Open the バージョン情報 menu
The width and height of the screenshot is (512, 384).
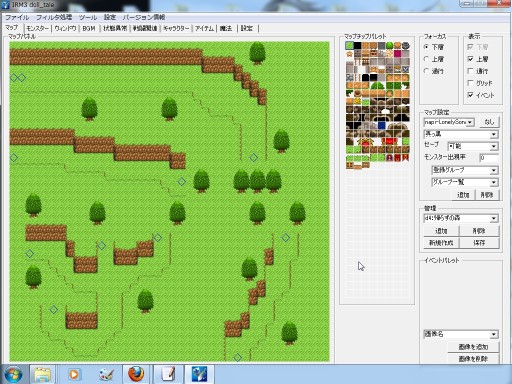pos(144,17)
